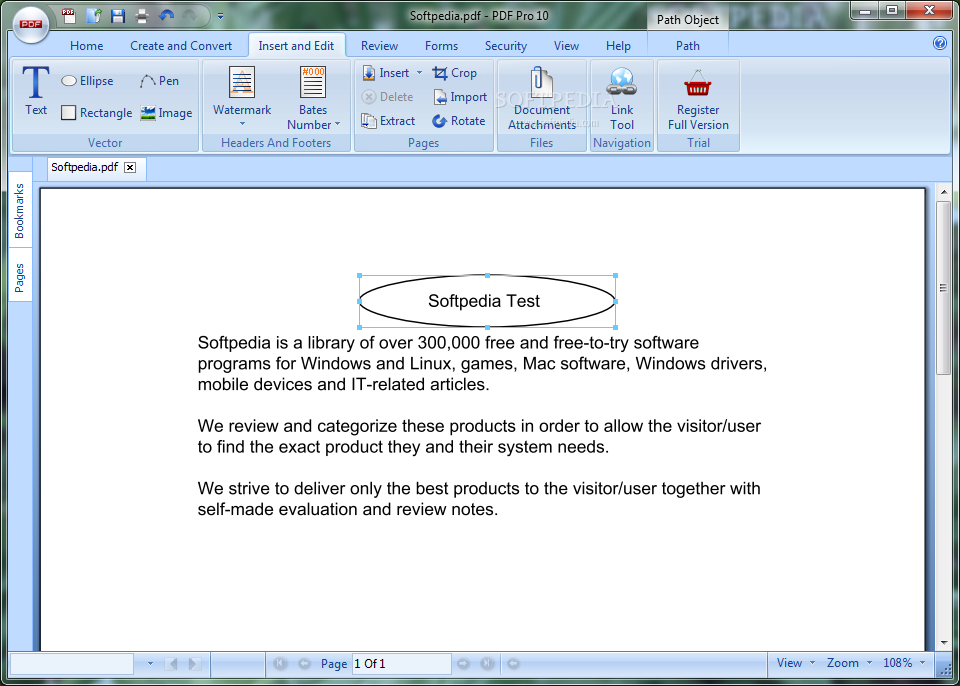Click the Delete pages button
Viewport: 960px width, 686px height.
(388, 97)
